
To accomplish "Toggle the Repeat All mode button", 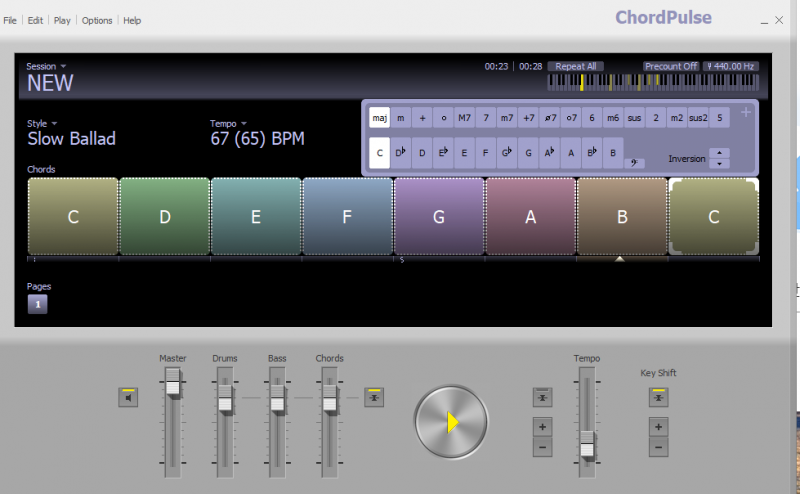I will click(x=576, y=66).
